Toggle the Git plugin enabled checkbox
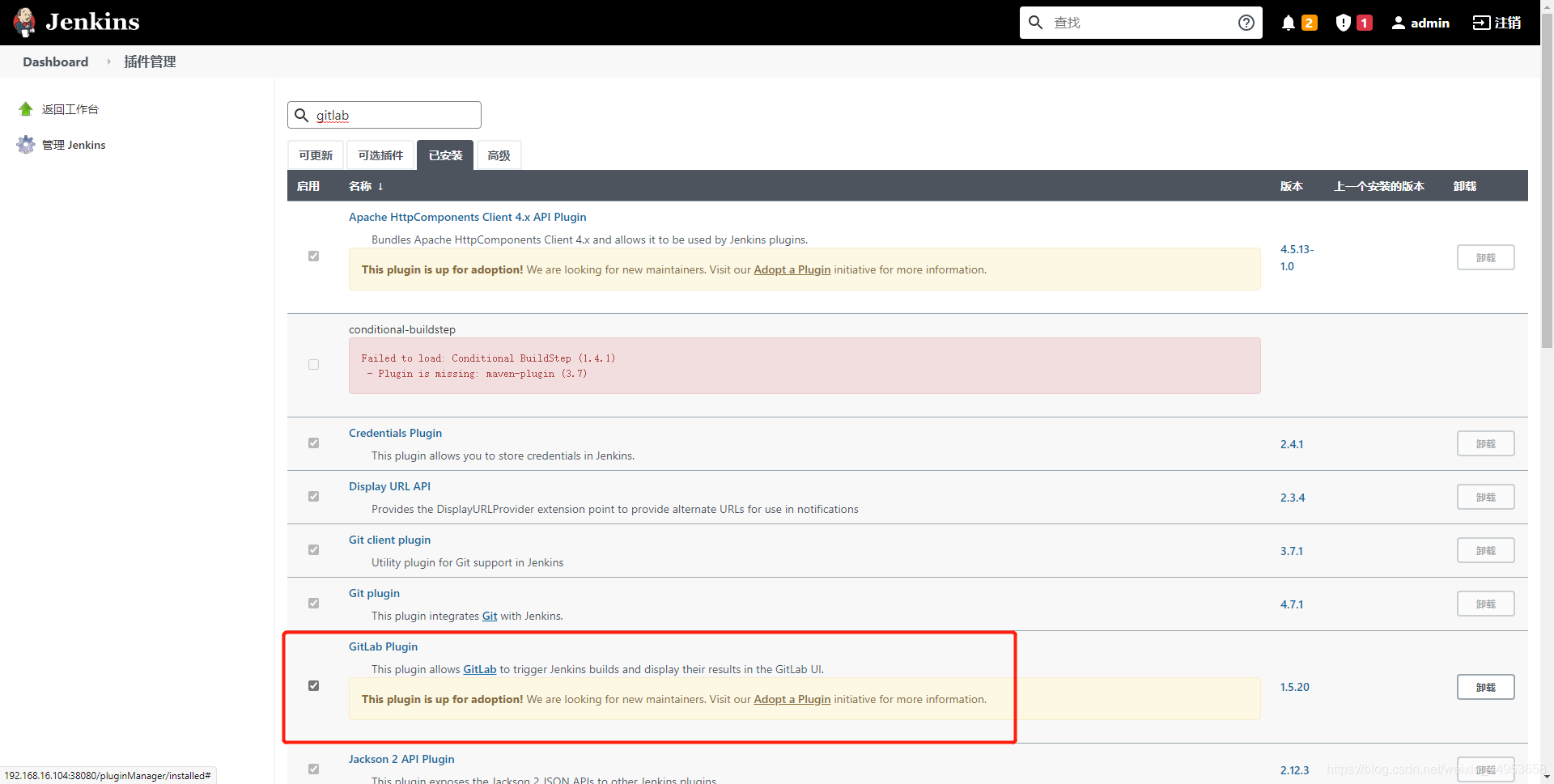The image size is (1554, 784). pos(313,604)
